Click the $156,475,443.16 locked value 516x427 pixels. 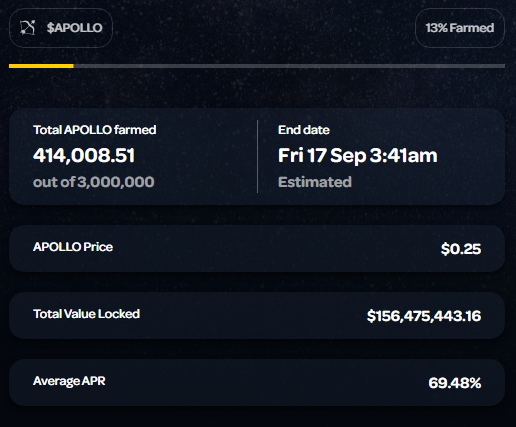click(x=424, y=316)
